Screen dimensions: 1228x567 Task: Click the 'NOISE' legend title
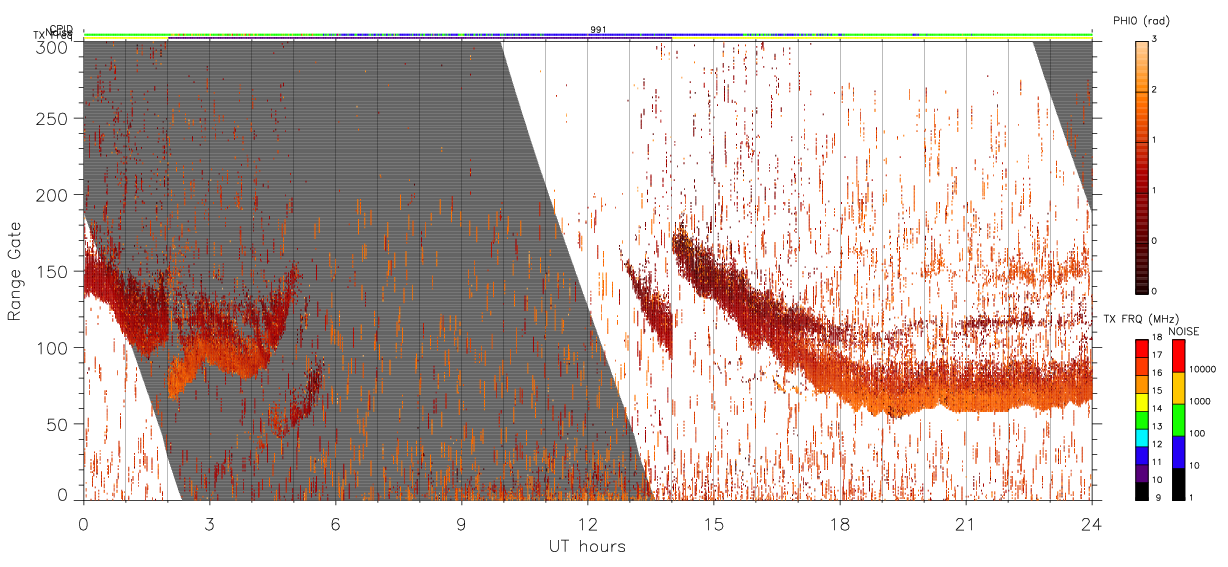[1185, 331]
